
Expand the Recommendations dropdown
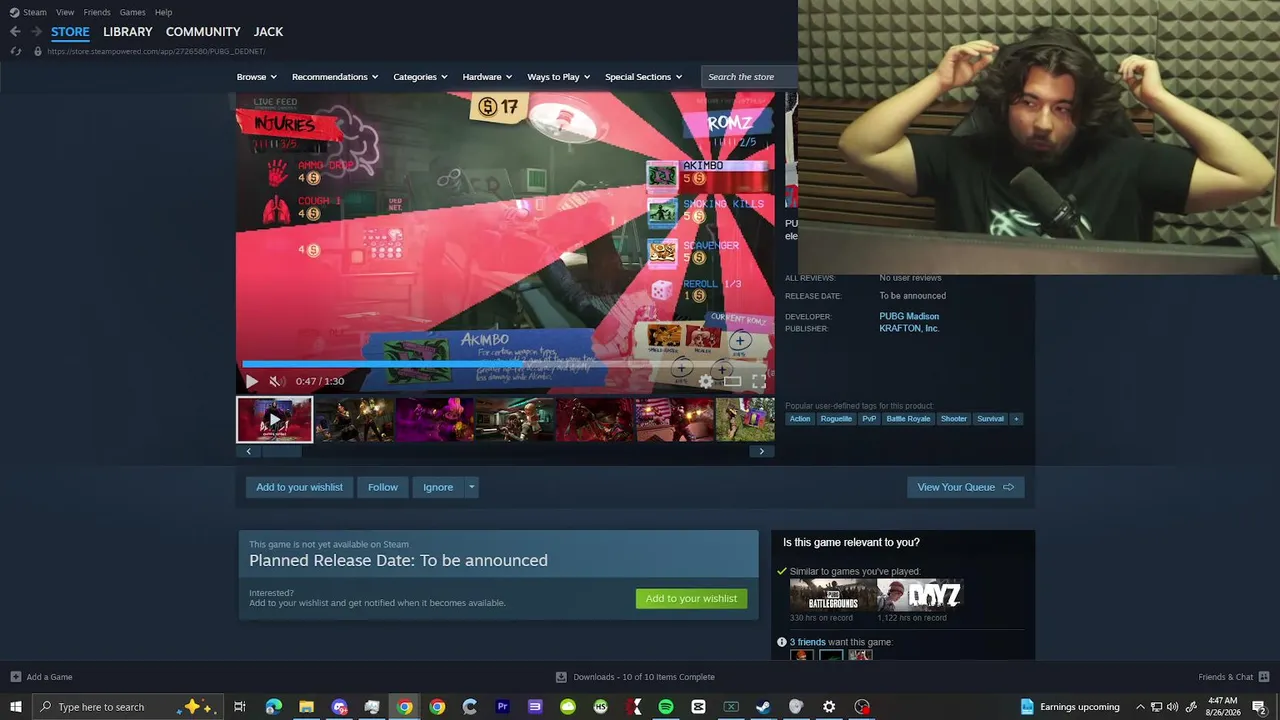pyautogui.click(x=335, y=77)
